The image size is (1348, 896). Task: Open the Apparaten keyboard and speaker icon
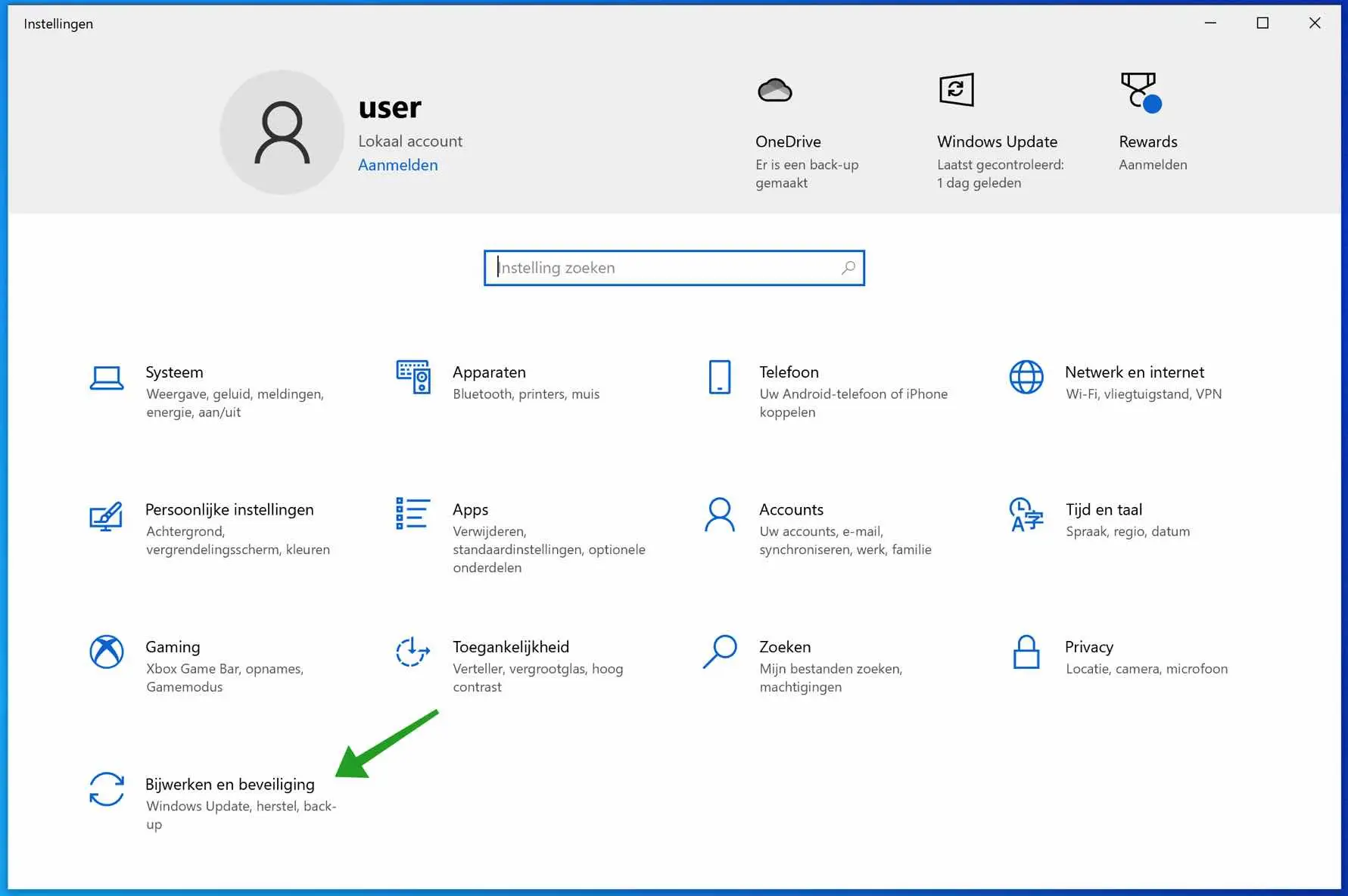[x=413, y=377]
